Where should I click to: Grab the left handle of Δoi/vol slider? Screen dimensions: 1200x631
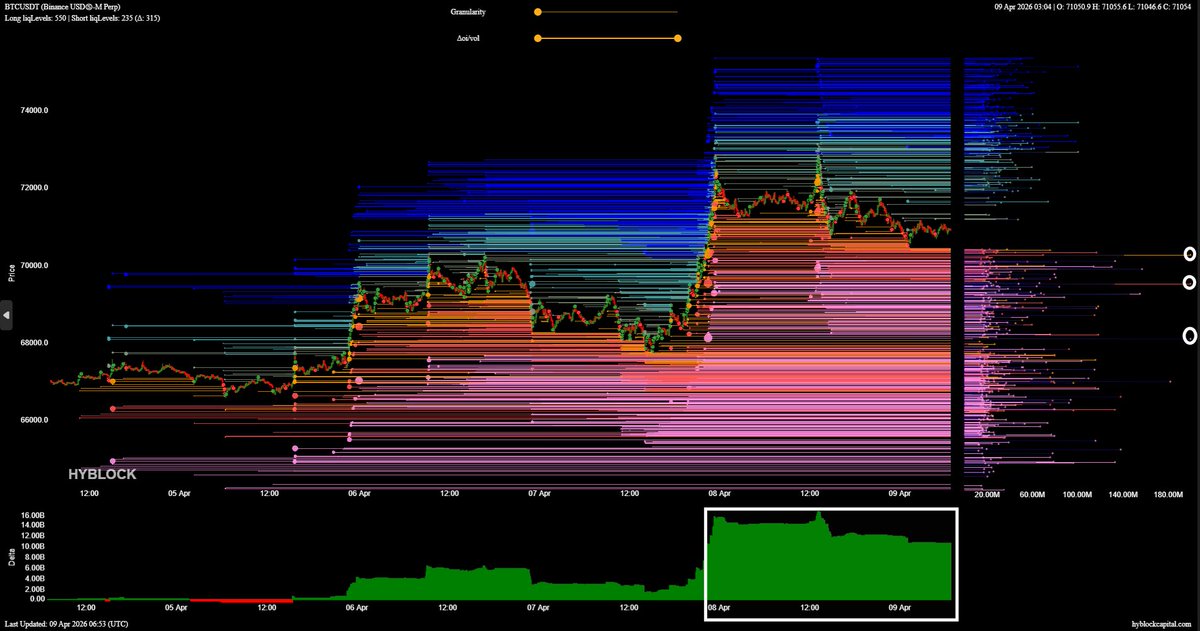538,38
